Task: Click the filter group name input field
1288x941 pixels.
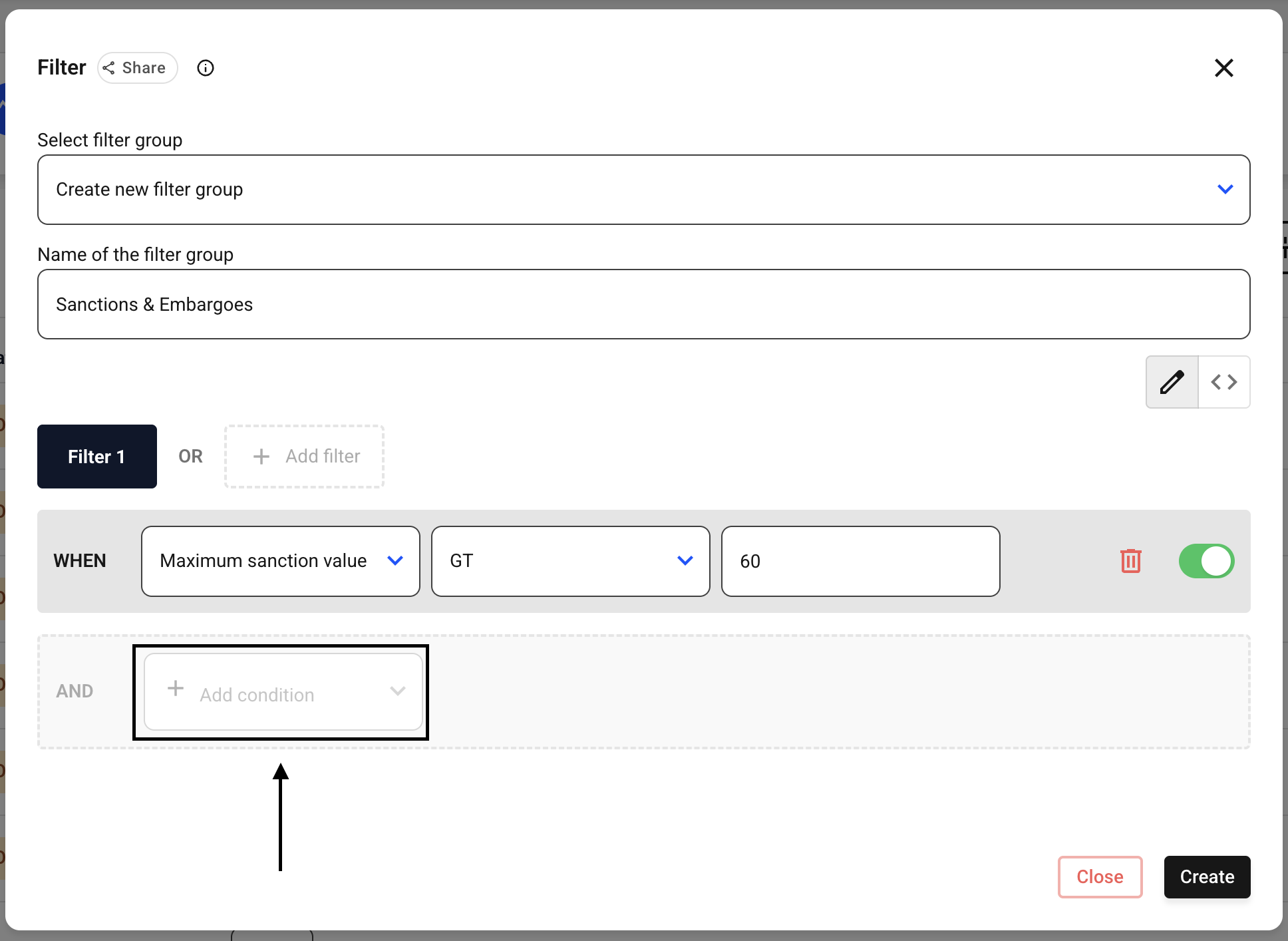Action: 643,304
